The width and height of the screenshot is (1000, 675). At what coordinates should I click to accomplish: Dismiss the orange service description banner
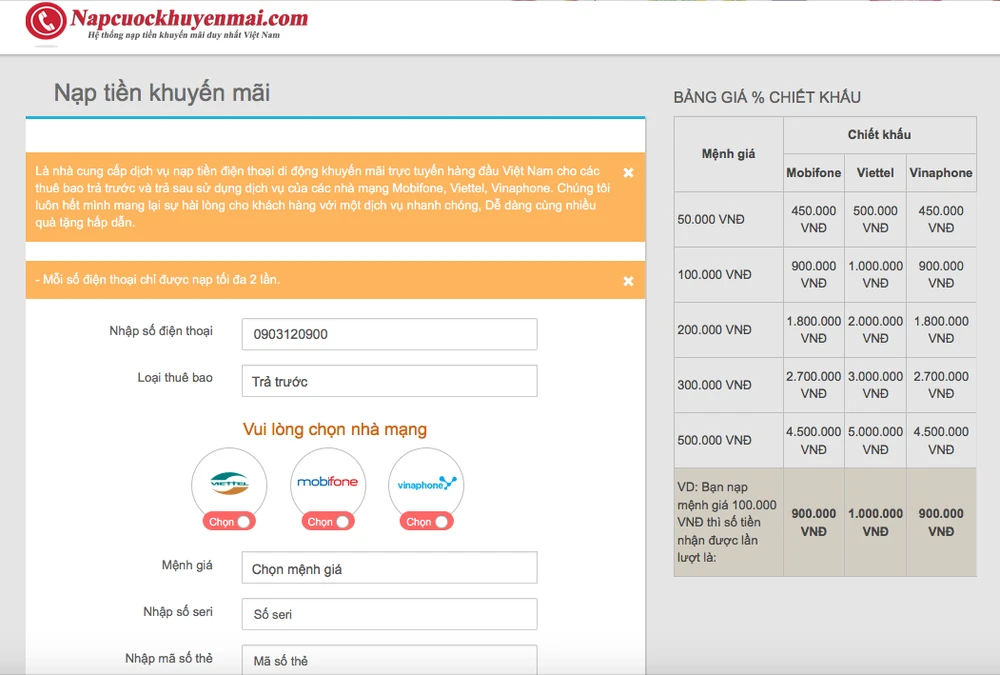[x=628, y=172]
